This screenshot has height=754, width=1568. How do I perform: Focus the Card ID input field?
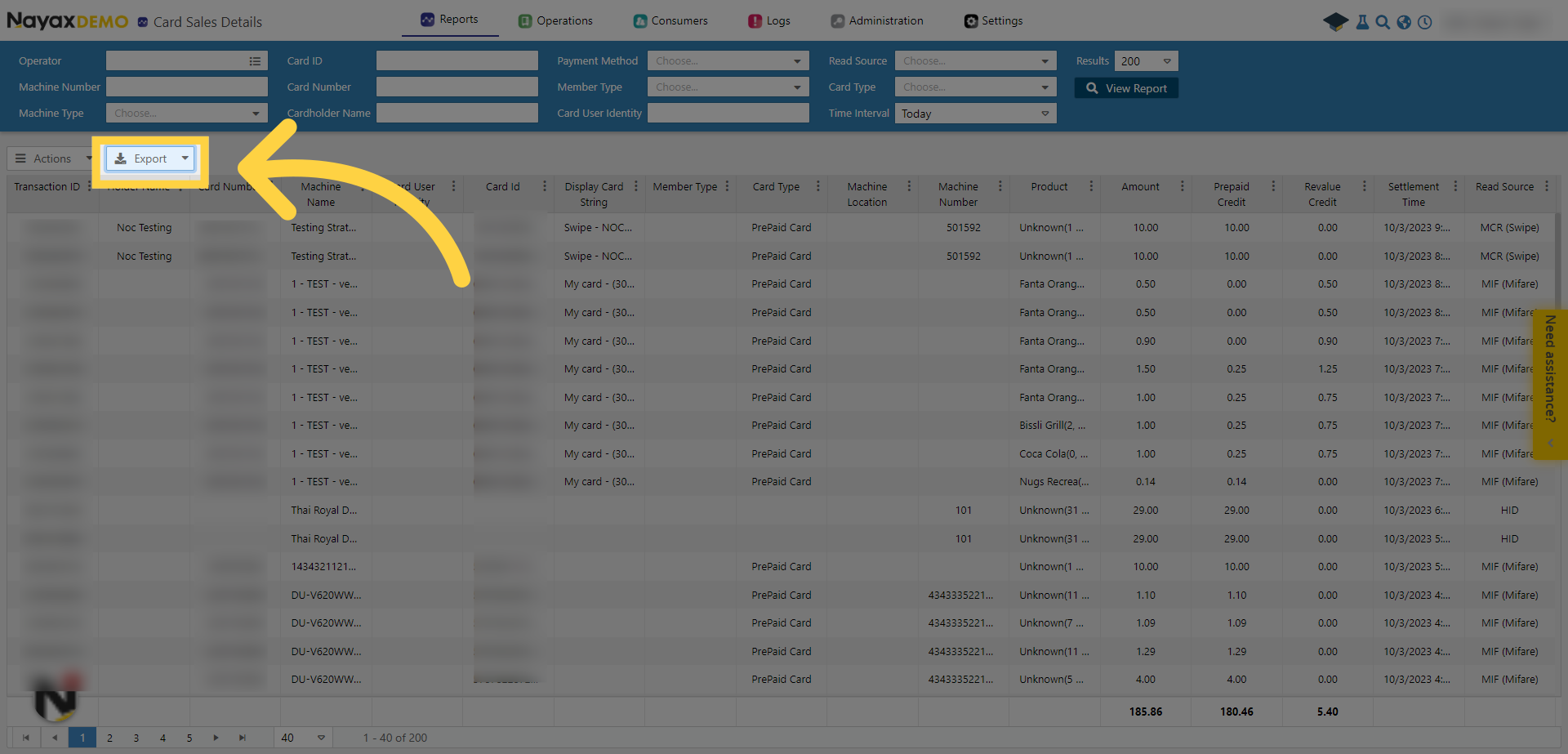(457, 61)
